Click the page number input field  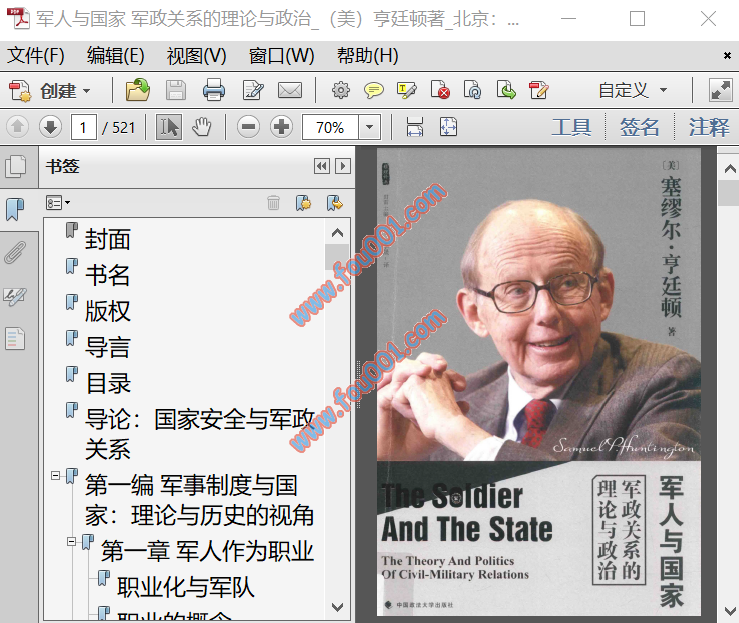pos(83,127)
